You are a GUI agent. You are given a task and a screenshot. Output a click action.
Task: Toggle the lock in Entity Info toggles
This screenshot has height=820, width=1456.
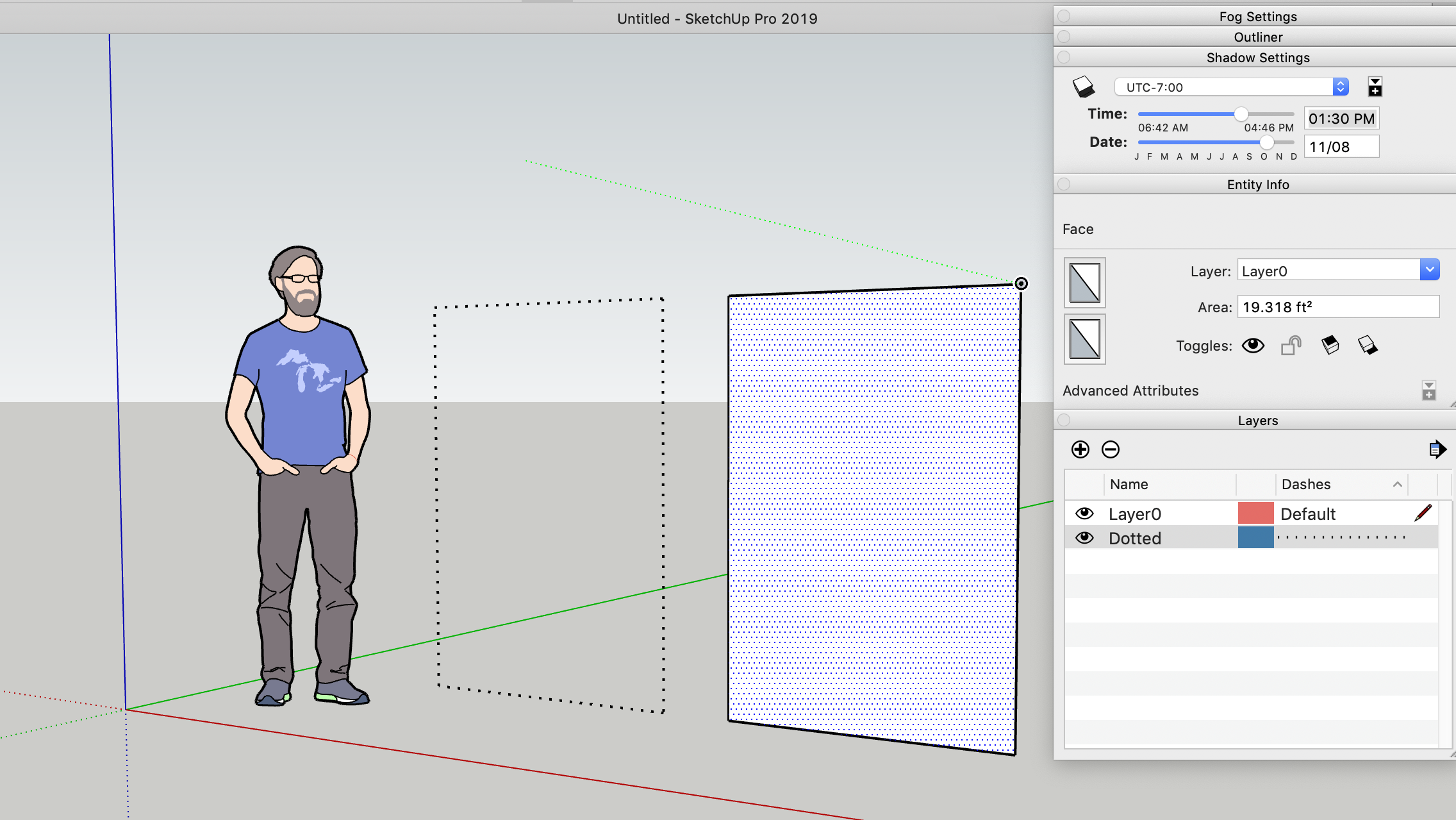[1290, 346]
